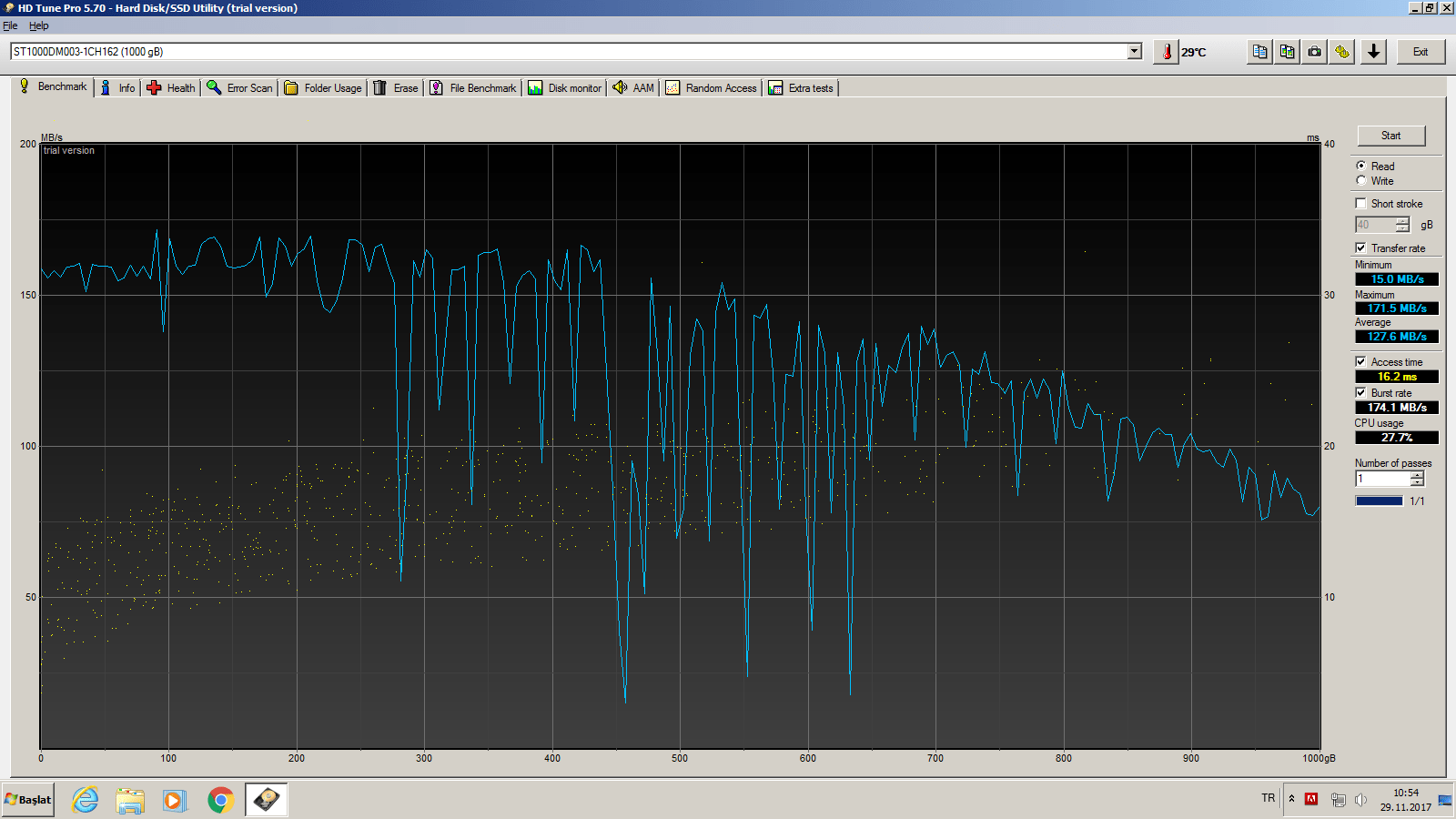The width and height of the screenshot is (1456, 819).
Task: Select the Read radio option
Action: click(x=1360, y=166)
